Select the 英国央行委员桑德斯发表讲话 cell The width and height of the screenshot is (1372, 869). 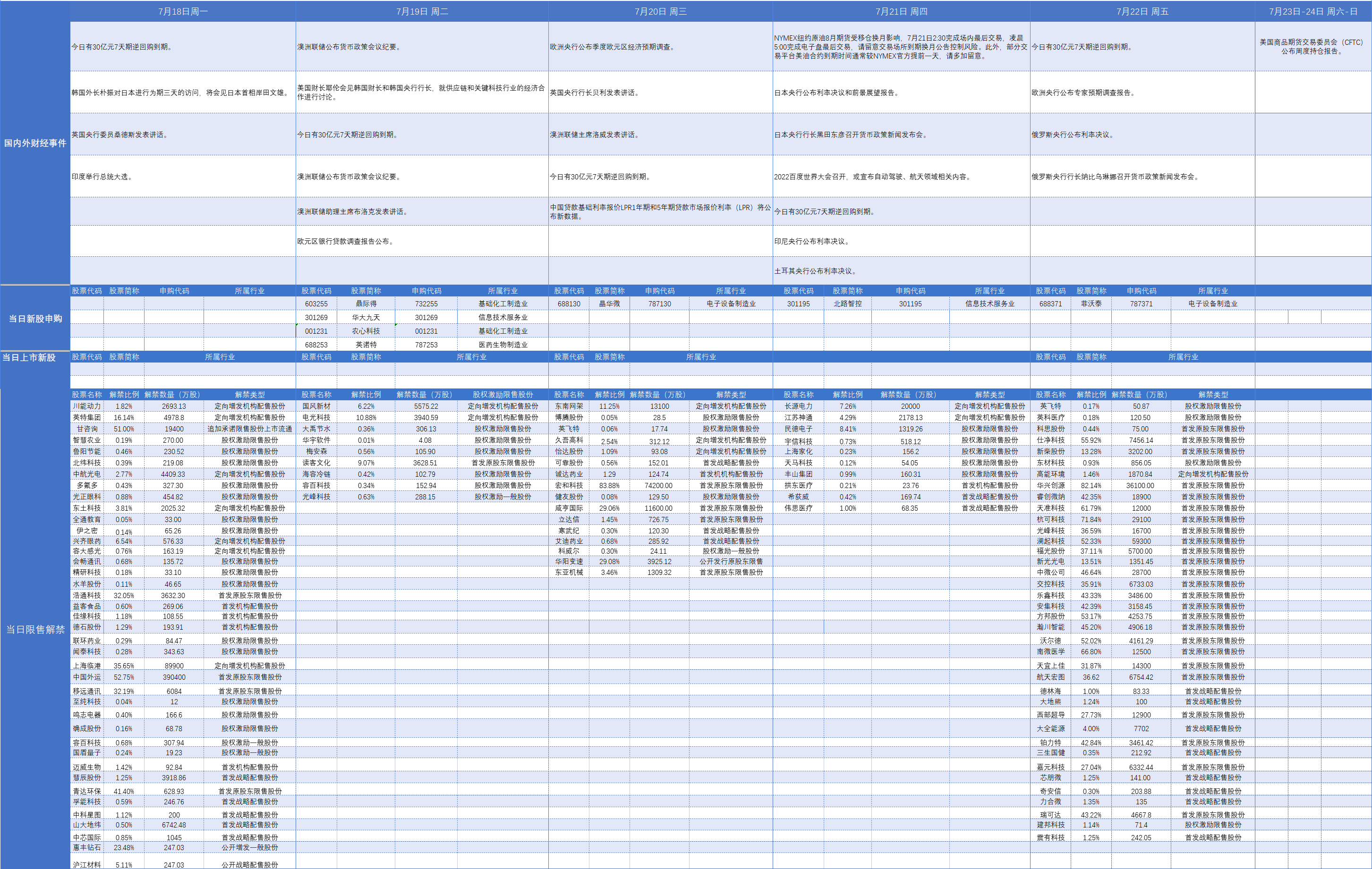[183, 135]
